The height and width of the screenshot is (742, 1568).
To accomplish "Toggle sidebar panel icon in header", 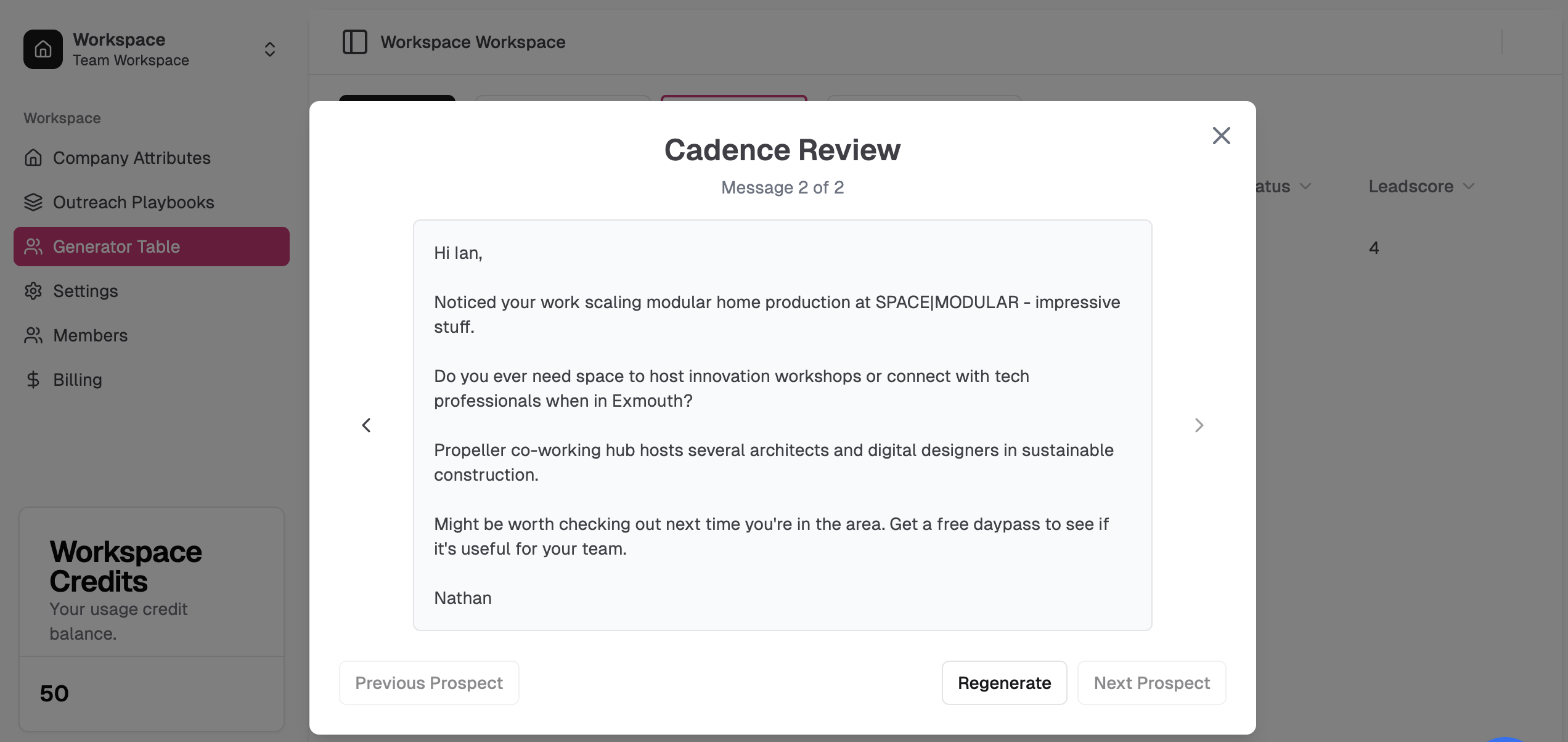I will 354,42.
